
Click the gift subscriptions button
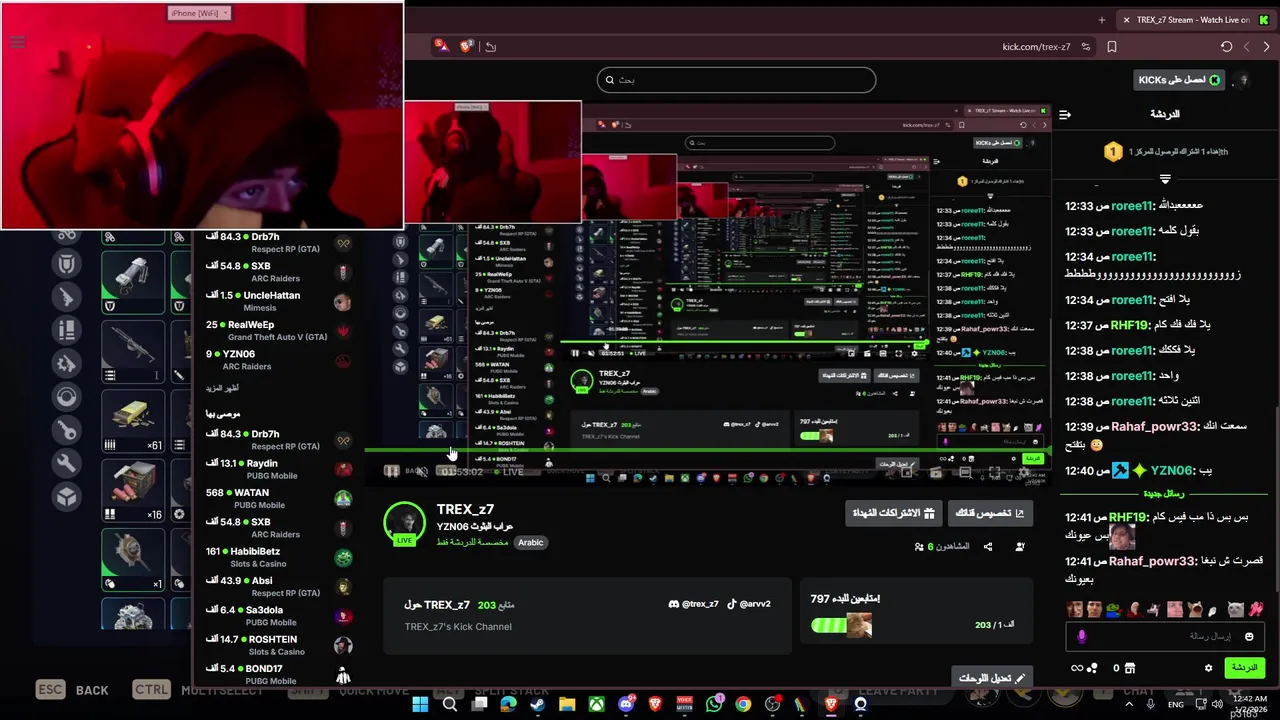pyautogui.click(x=893, y=513)
